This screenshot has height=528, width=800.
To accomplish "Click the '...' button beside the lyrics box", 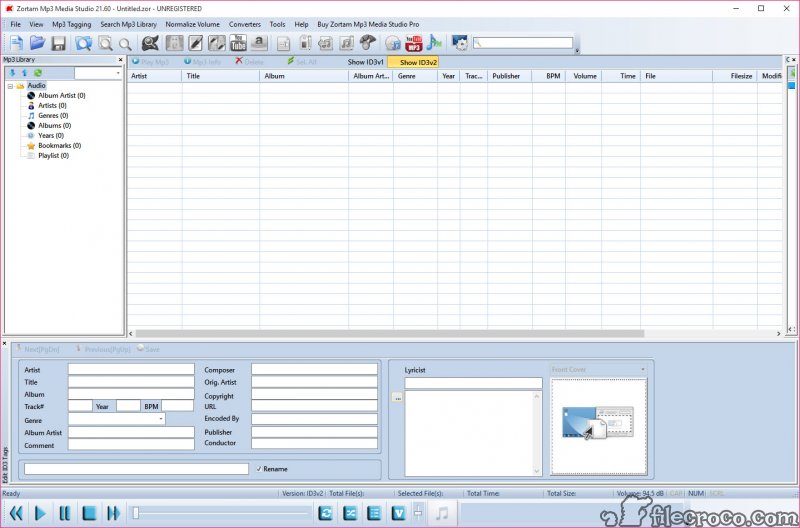I will tap(397, 397).
